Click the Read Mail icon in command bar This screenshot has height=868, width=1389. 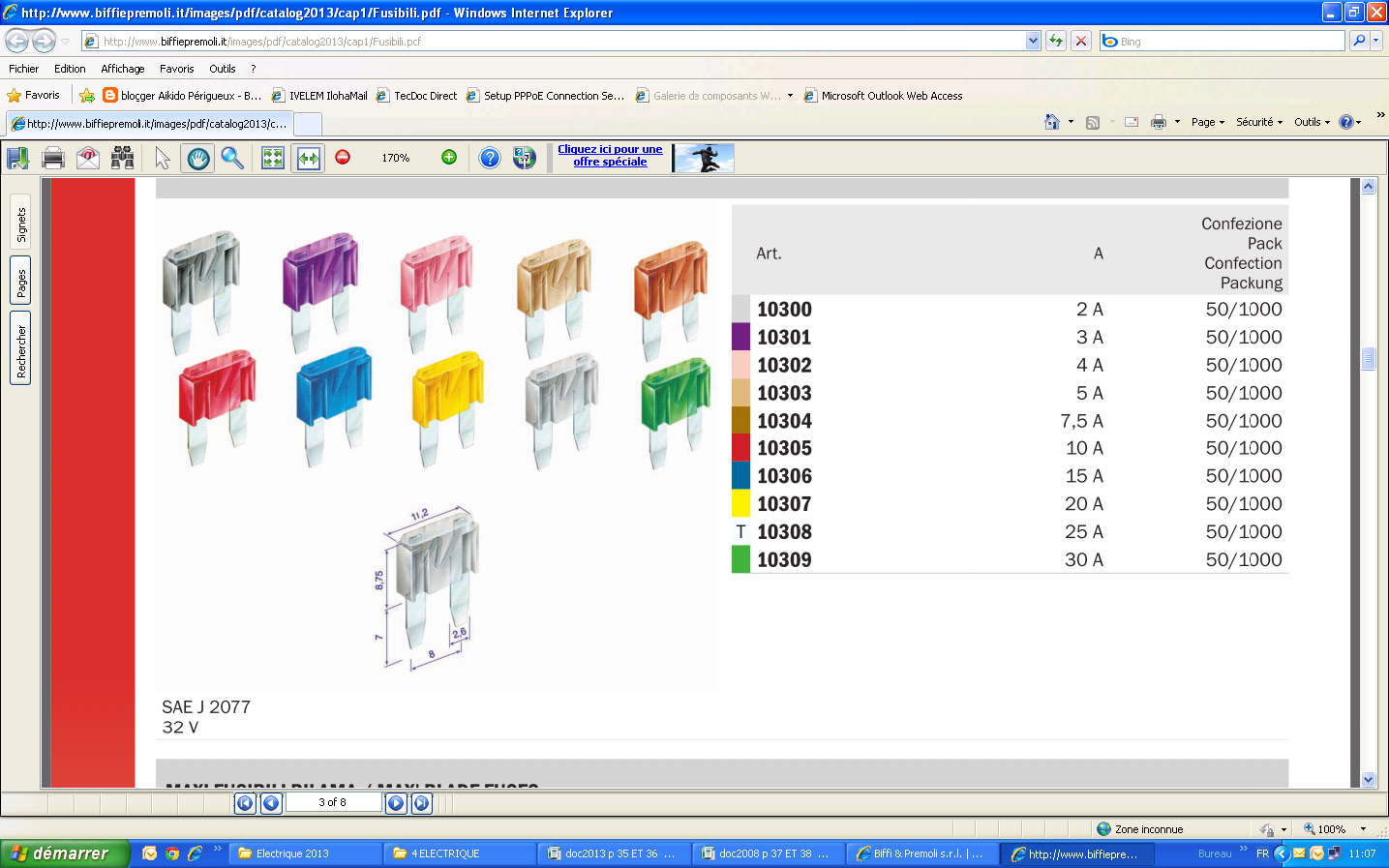pos(1131,122)
